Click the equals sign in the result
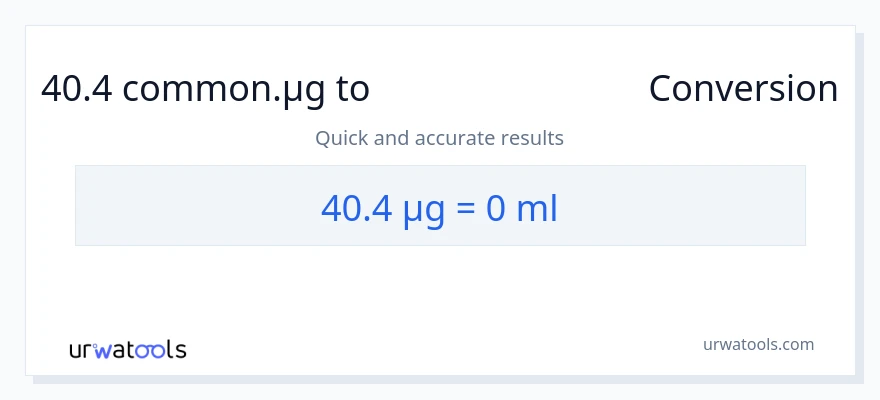 click(x=467, y=208)
